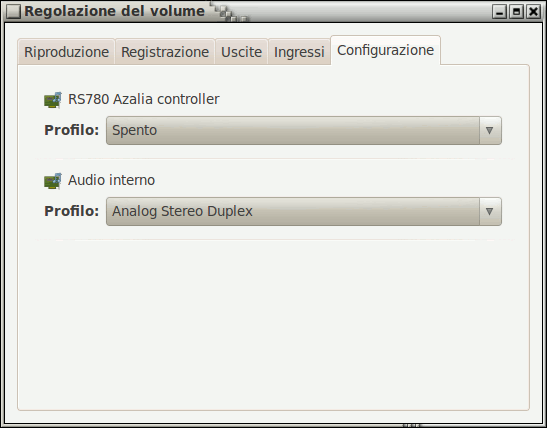Select the Configurazione tab
The image size is (547, 428).
[x=385, y=50]
